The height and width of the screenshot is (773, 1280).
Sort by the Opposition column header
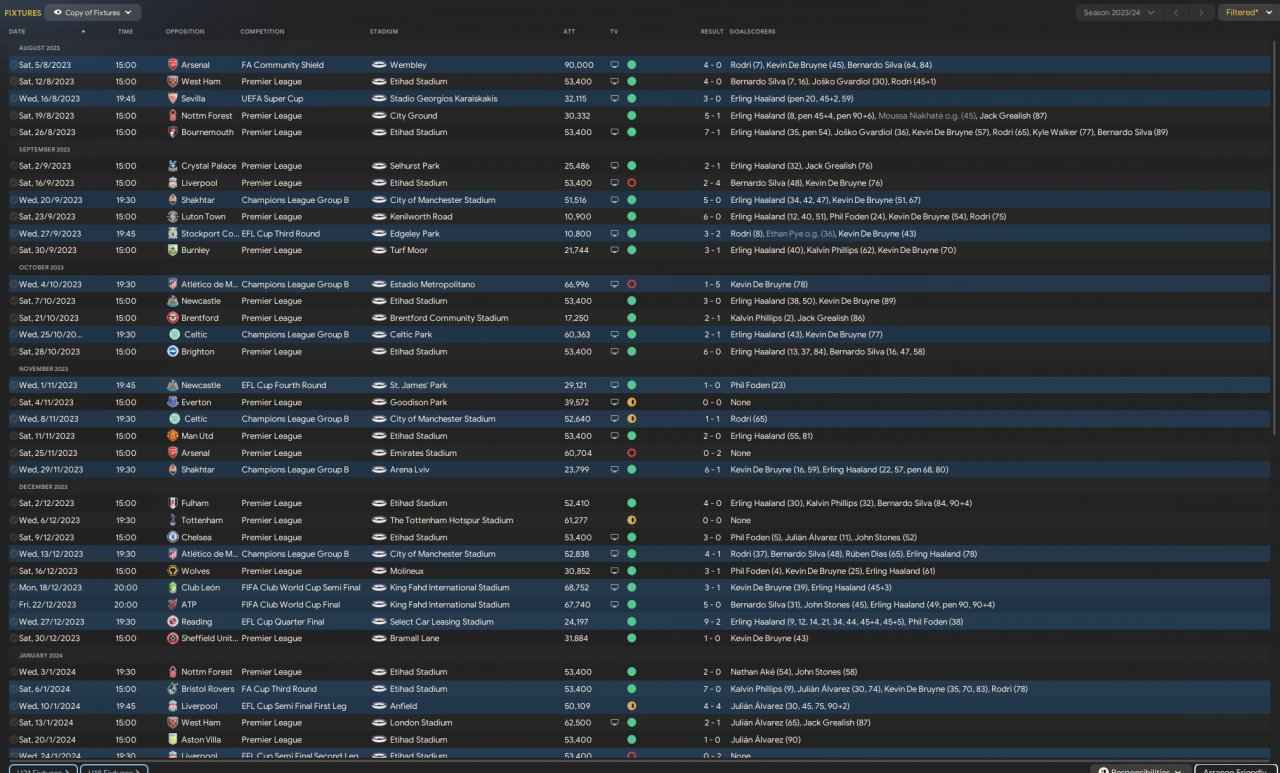click(x=184, y=31)
